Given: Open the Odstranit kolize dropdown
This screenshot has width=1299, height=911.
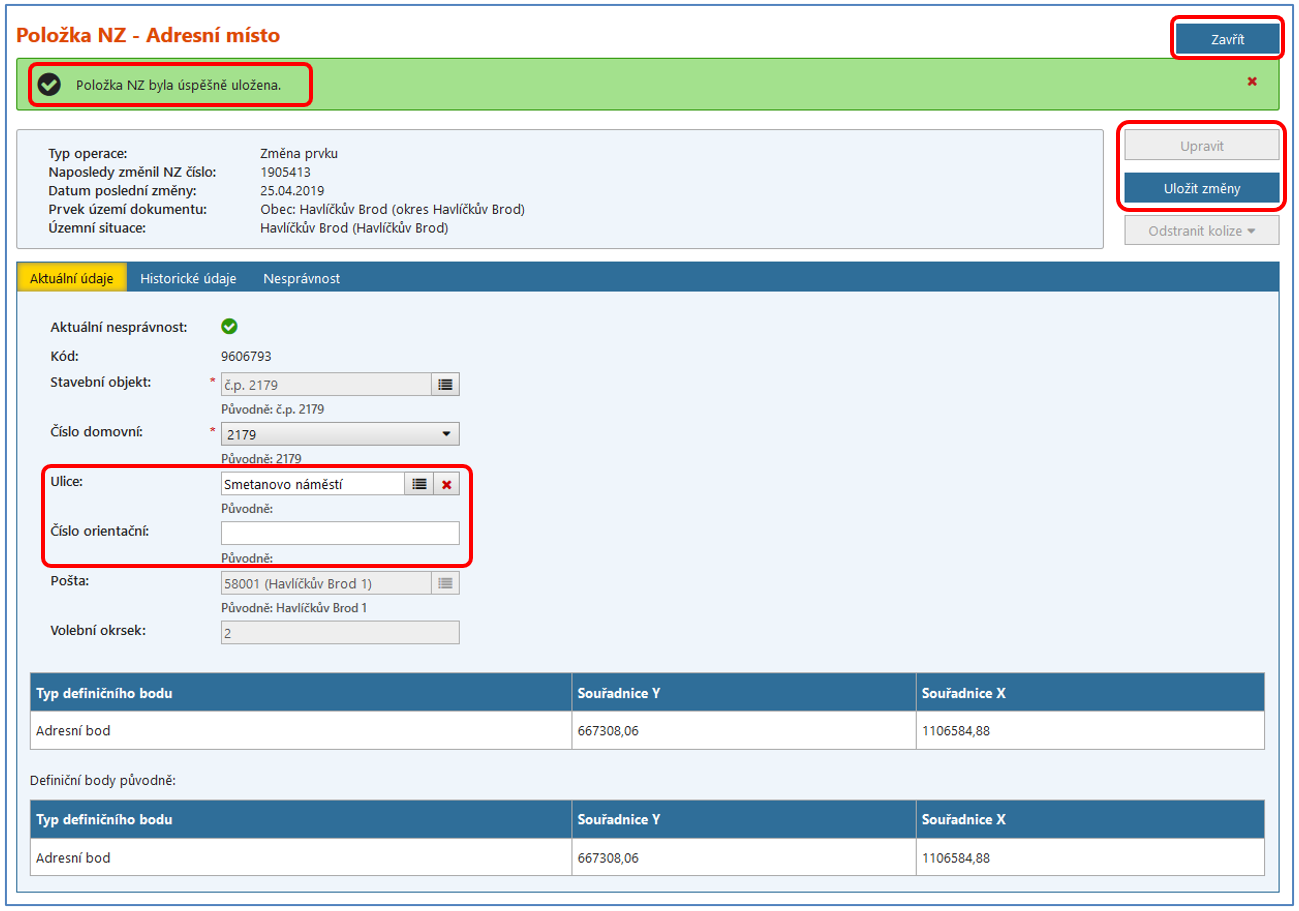Looking at the screenshot, I should tap(1201, 231).
